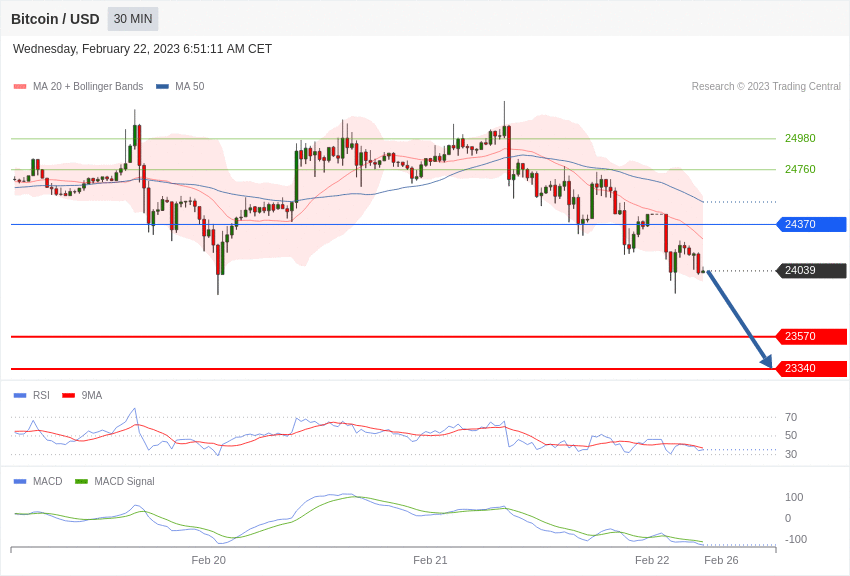Click the MACD legend blue swatch
The width and height of the screenshot is (850, 576).
pos(20,481)
